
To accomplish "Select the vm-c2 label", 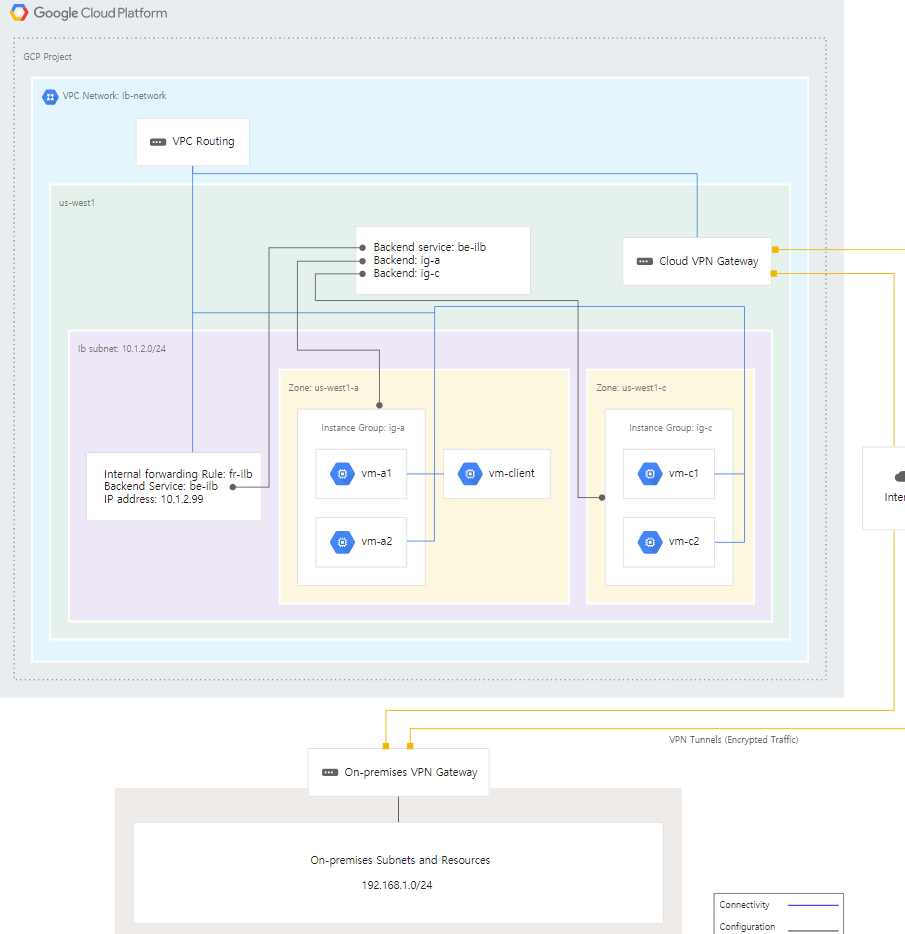I will (684, 541).
